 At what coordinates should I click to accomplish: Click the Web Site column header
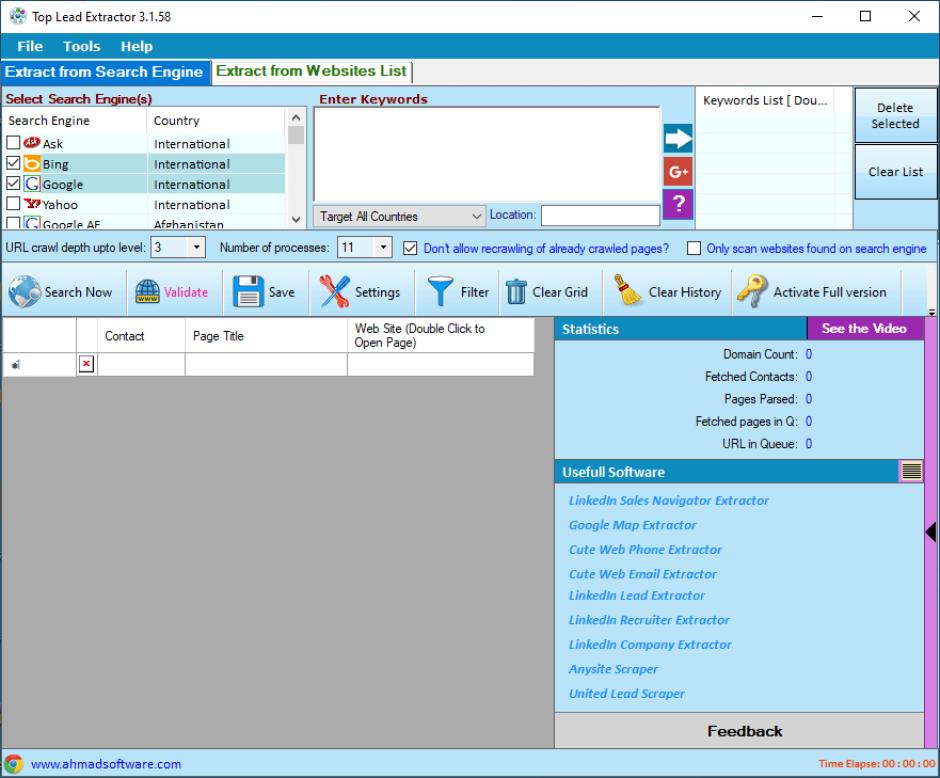coord(441,336)
